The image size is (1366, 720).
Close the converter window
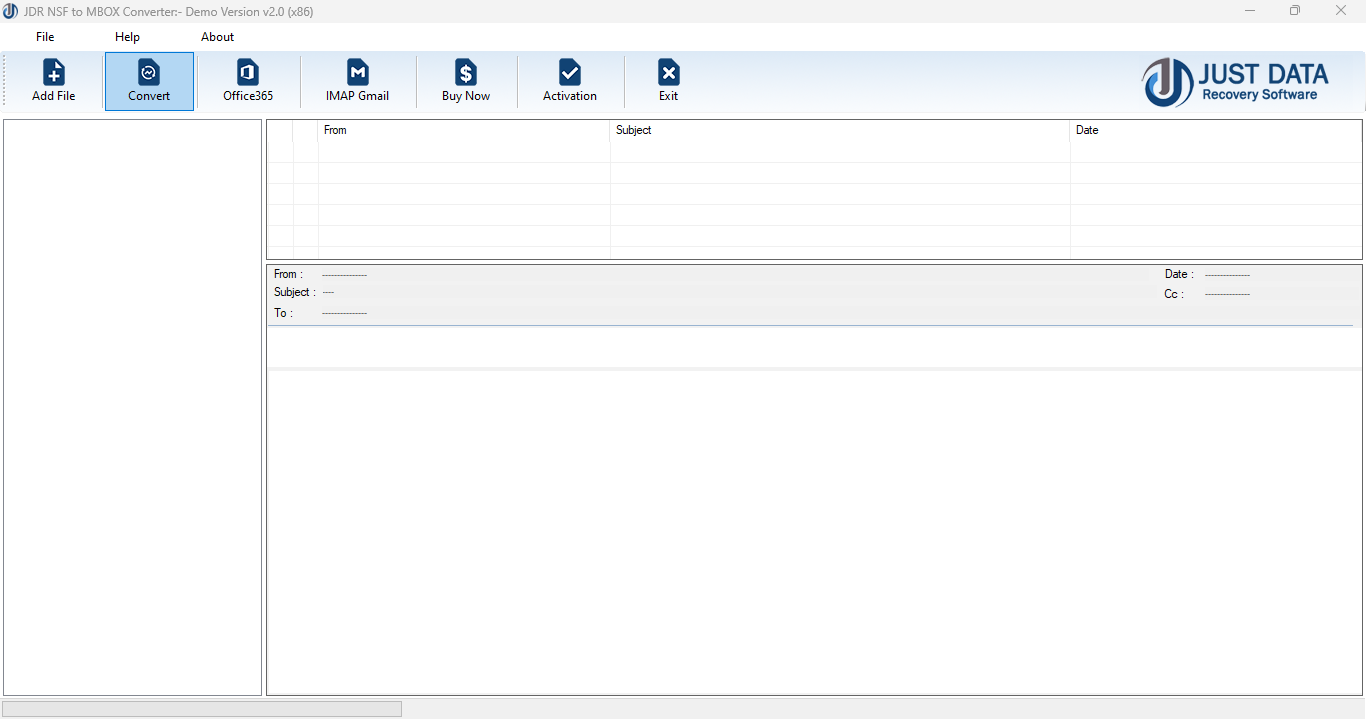pos(1341,11)
